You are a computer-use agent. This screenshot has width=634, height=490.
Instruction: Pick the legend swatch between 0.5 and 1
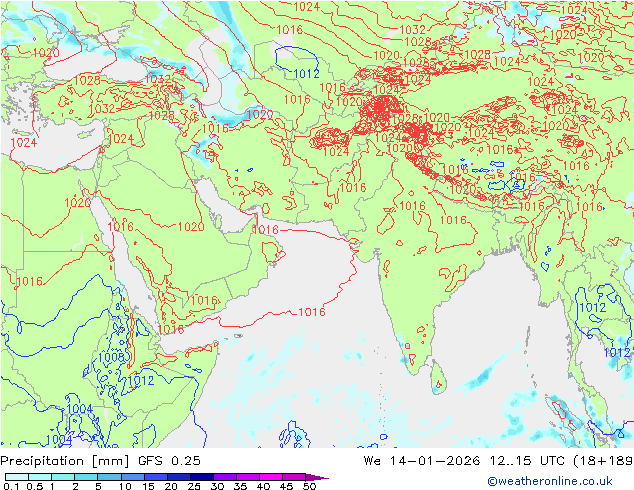40,477
